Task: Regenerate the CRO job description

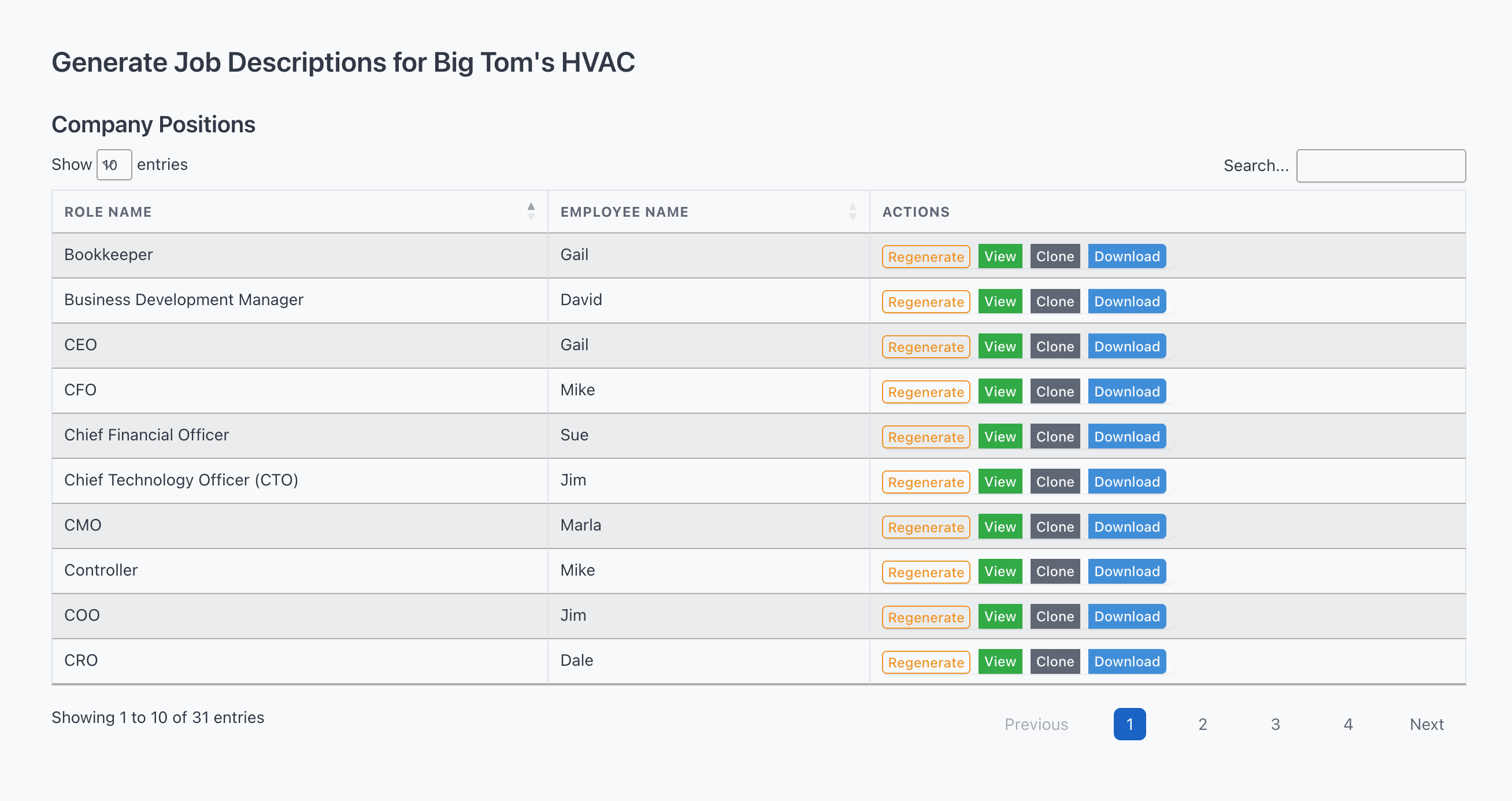Action: click(925, 662)
